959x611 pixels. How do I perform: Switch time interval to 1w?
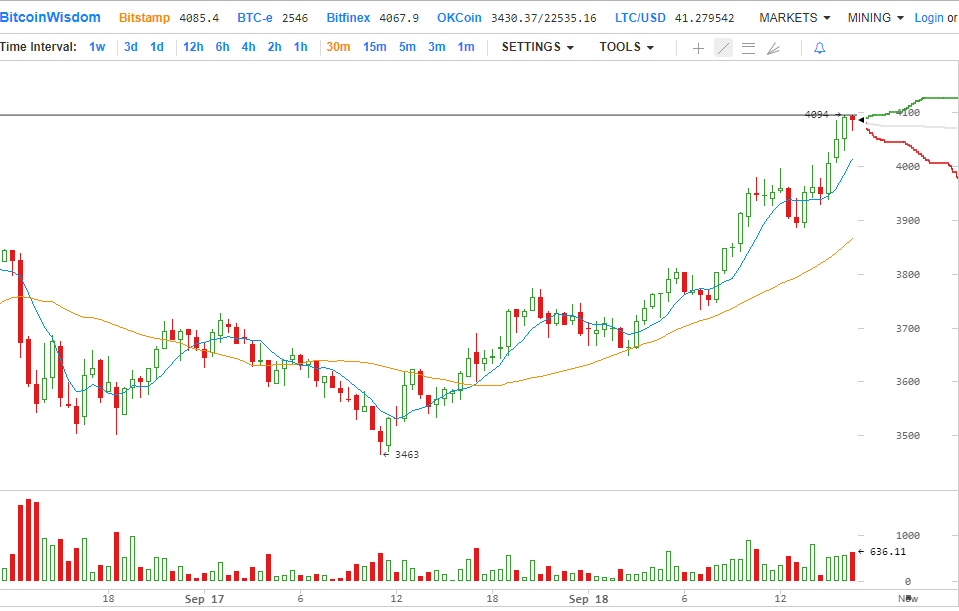97,47
